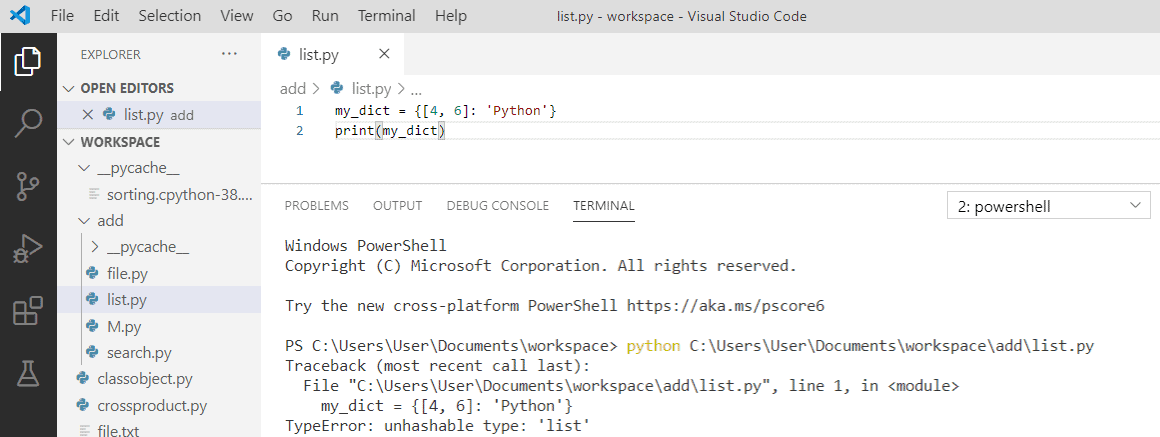1160x437 pixels.
Task: Click Explorer's more actions ellipsis
Action: [x=230, y=54]
